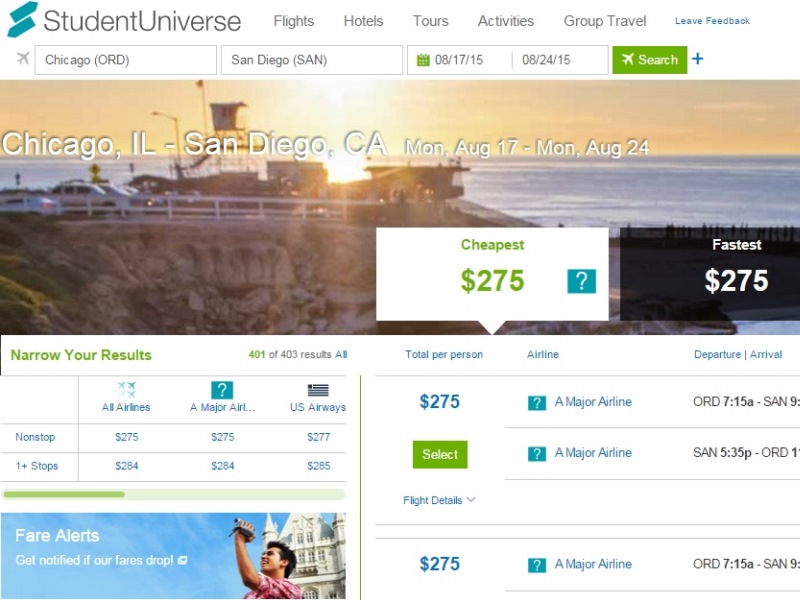
Task: Open the Hotels menu item
Action: tap(363, 21)
